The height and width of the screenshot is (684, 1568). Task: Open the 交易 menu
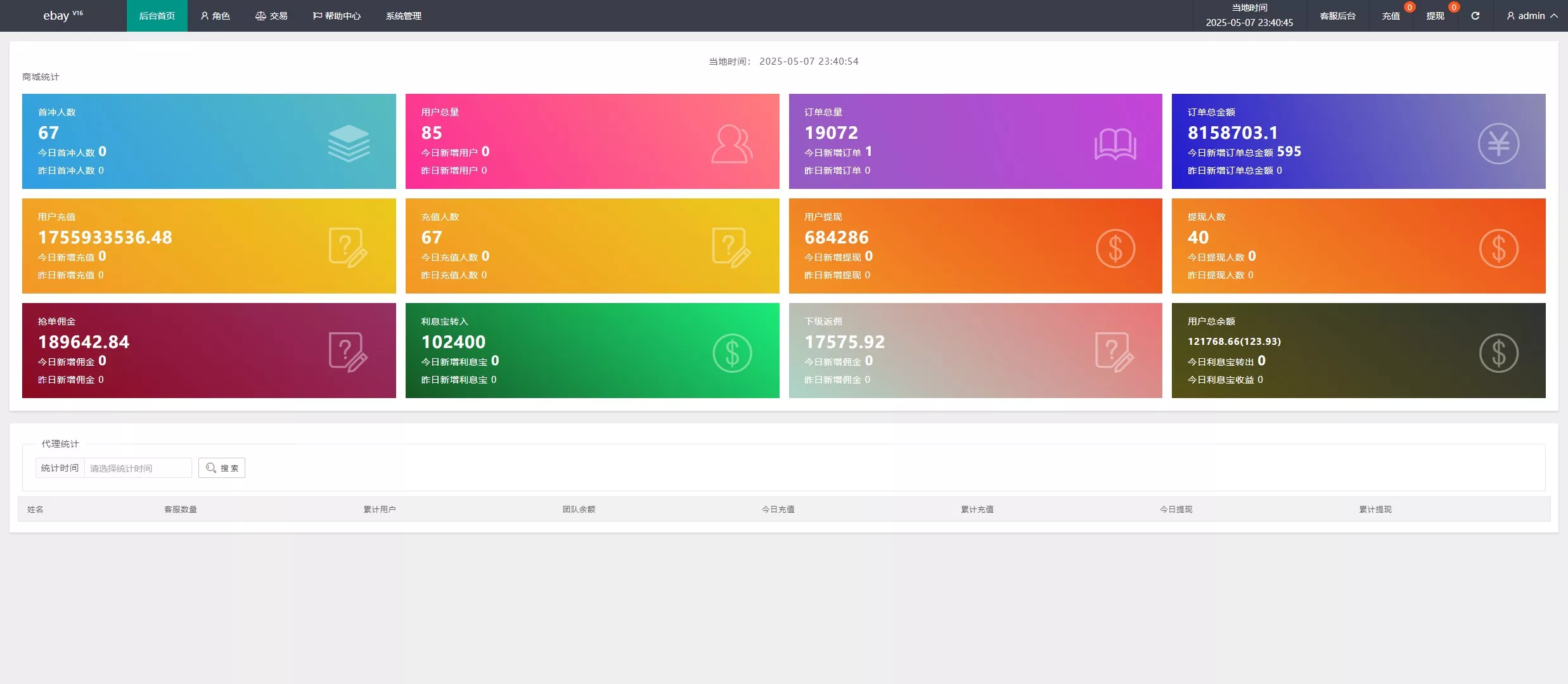[271, 16]
